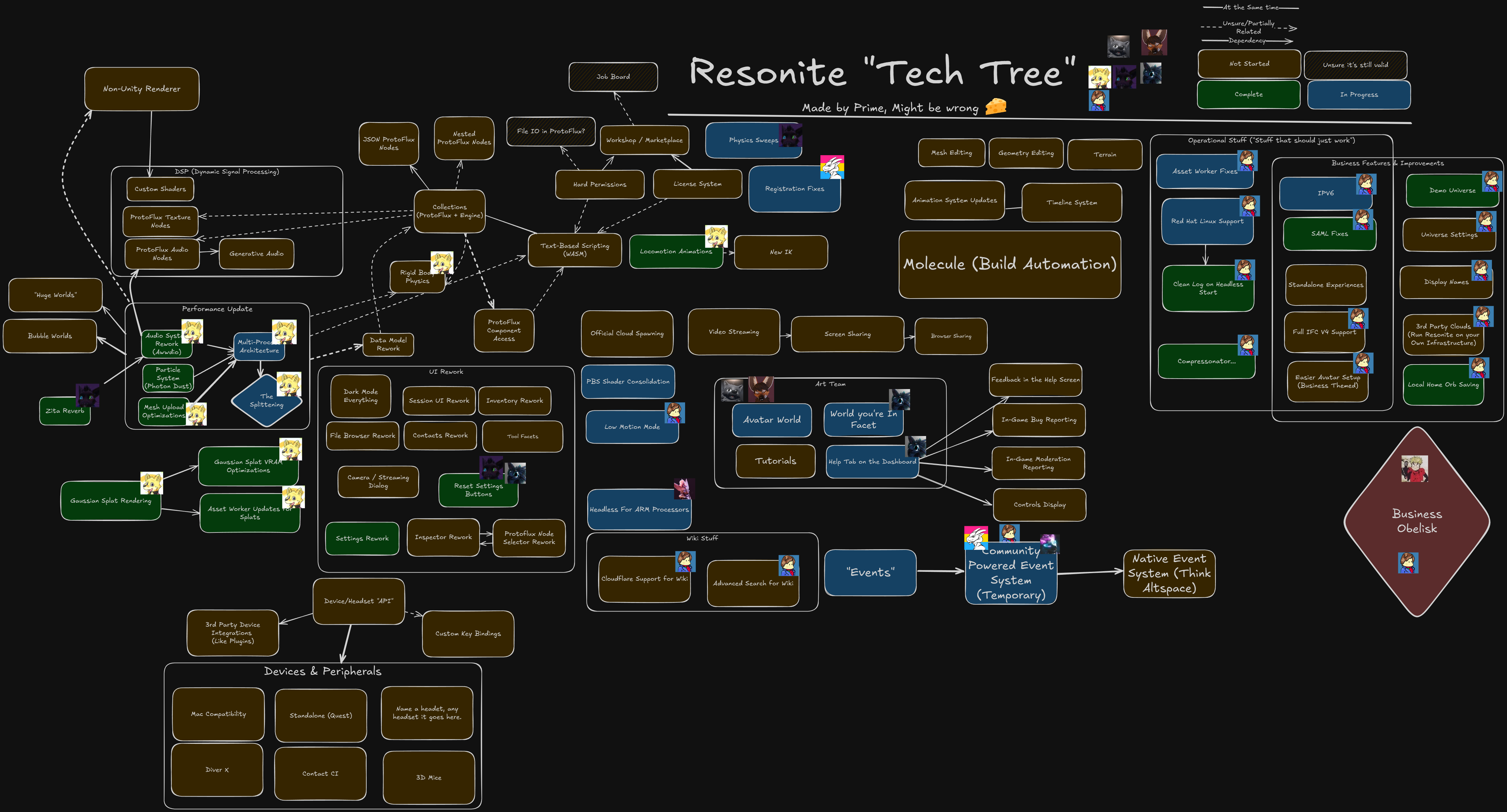
Task: Click the fox avatar on Audio System Rework
Action: pyautogui.click(x=192, y=331)
